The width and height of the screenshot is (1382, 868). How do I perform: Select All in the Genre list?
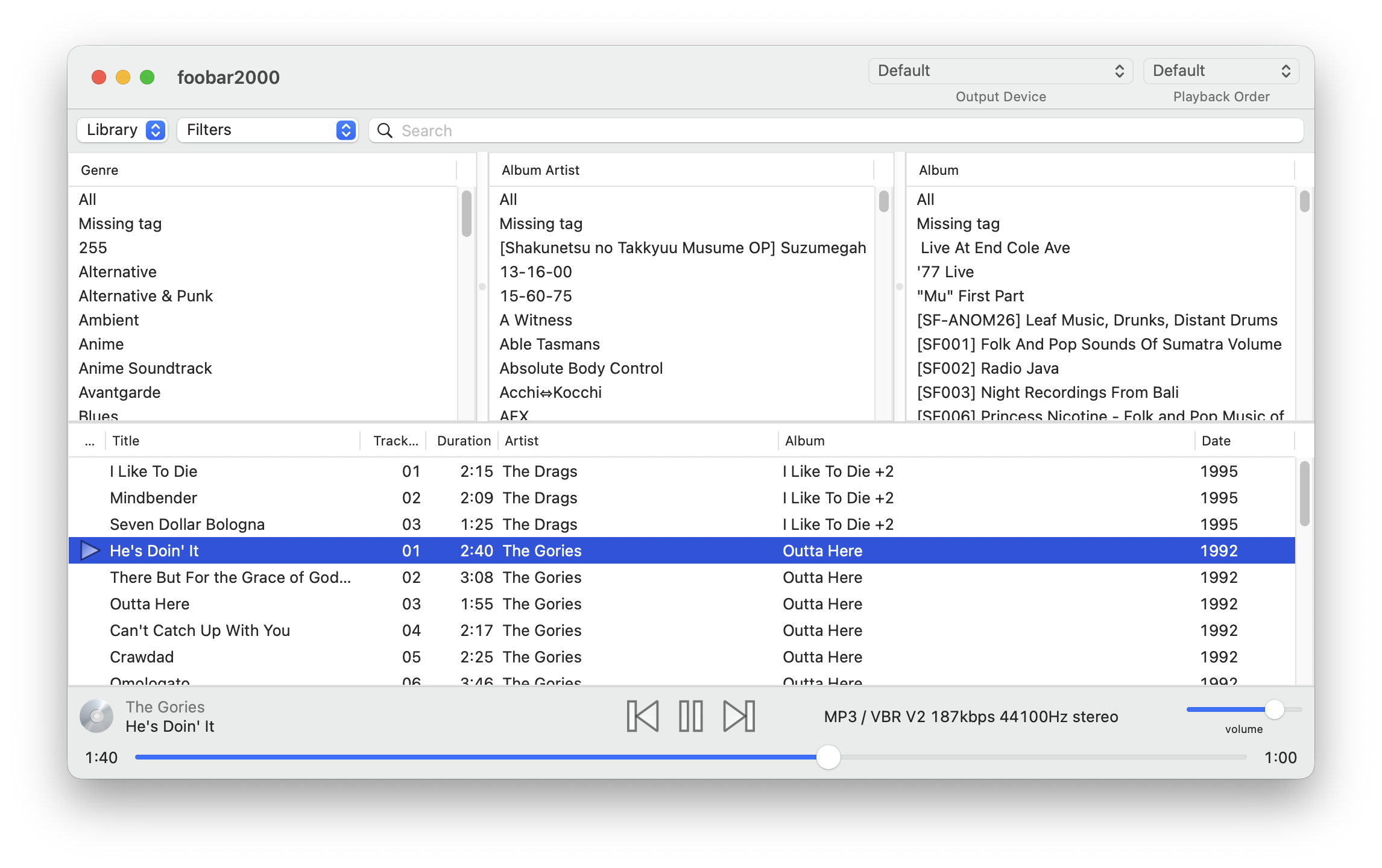click(x=263, y=200)
